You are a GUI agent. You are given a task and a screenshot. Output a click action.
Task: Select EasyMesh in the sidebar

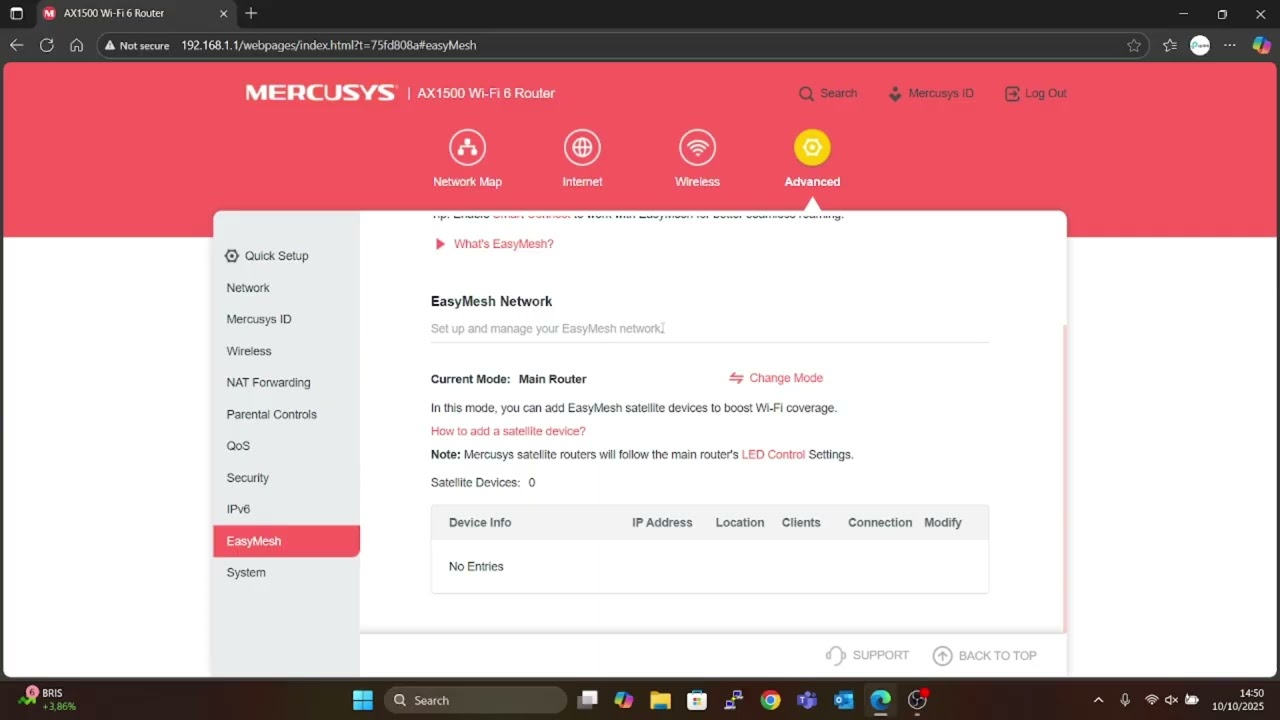click(x=286, y=541)
